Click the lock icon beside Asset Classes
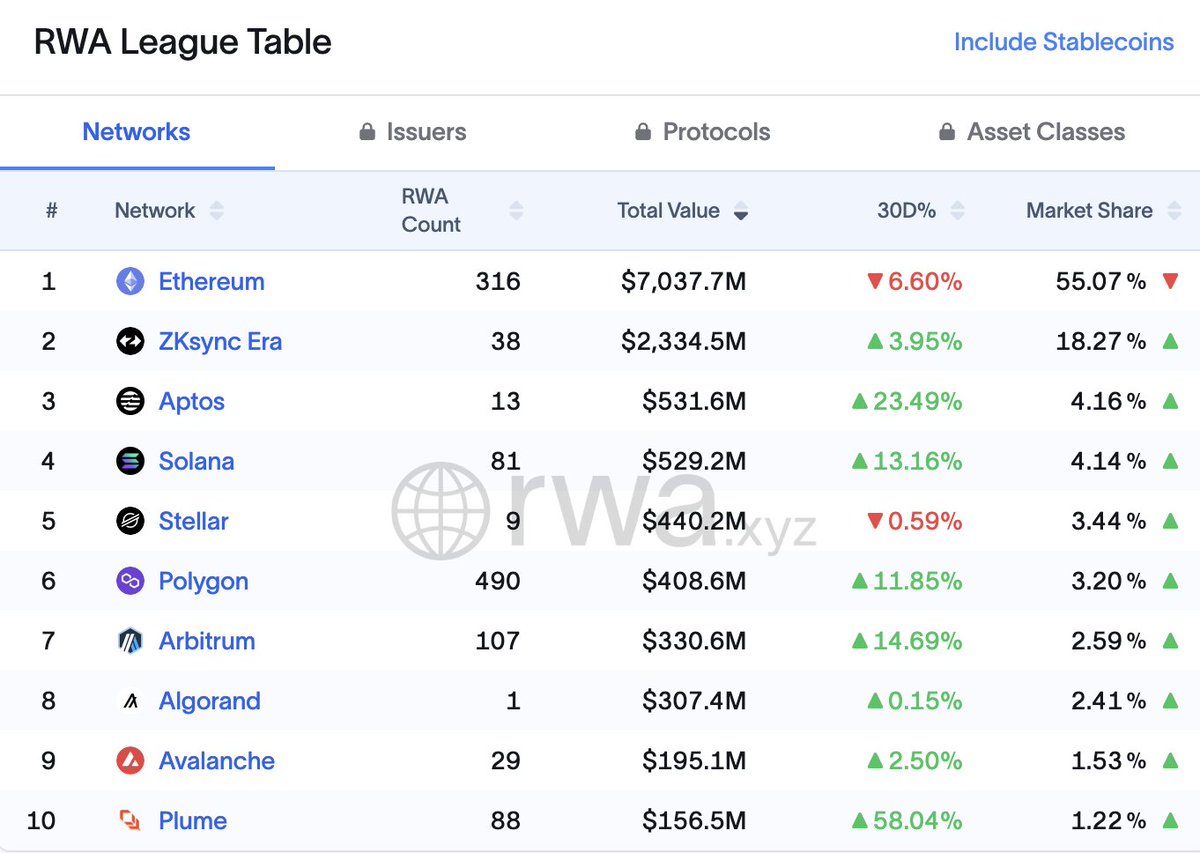The width and height of the screenshot is (1200, 853). [x=947, y=132]
